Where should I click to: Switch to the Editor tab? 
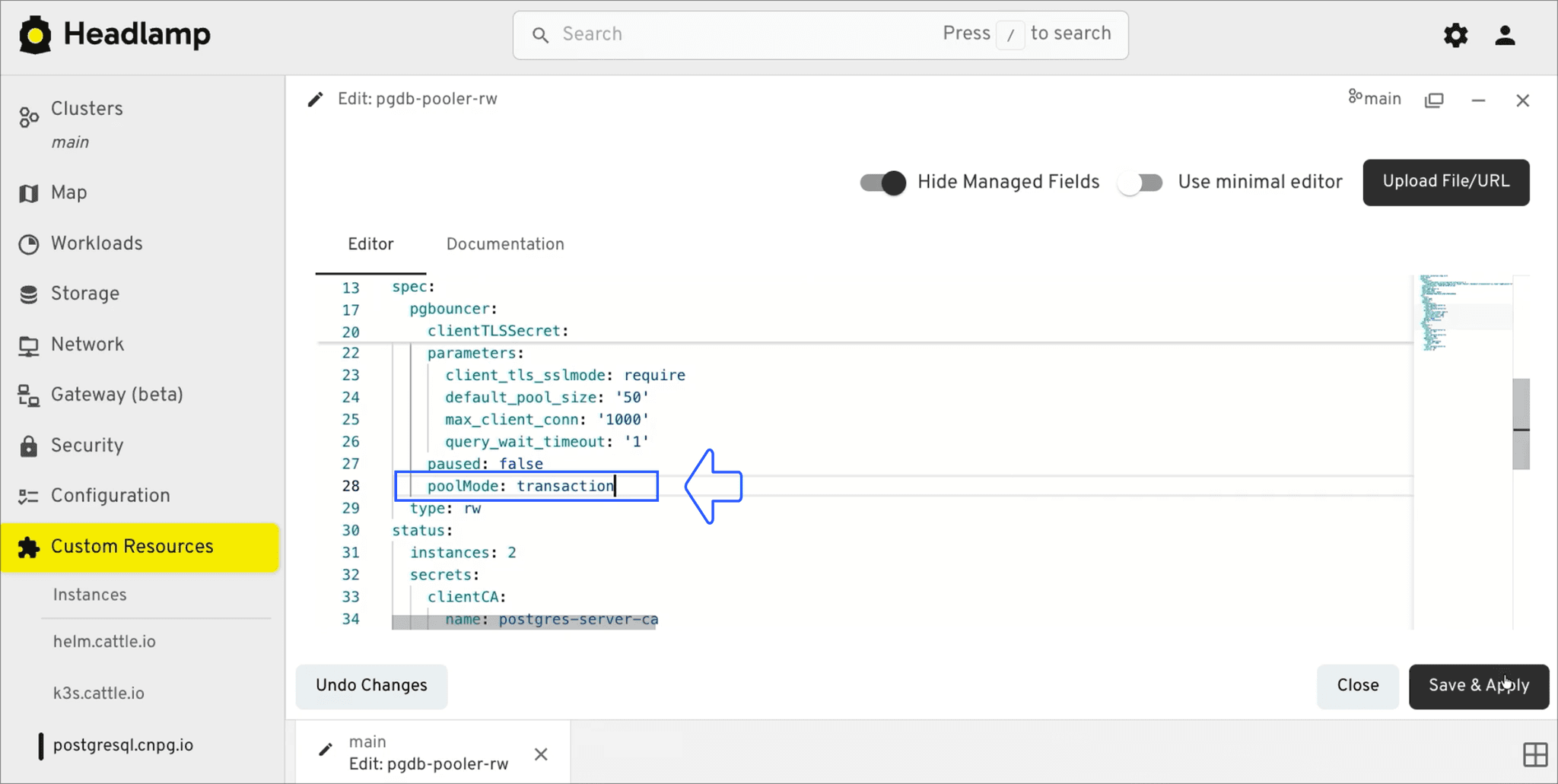[370, 244]
